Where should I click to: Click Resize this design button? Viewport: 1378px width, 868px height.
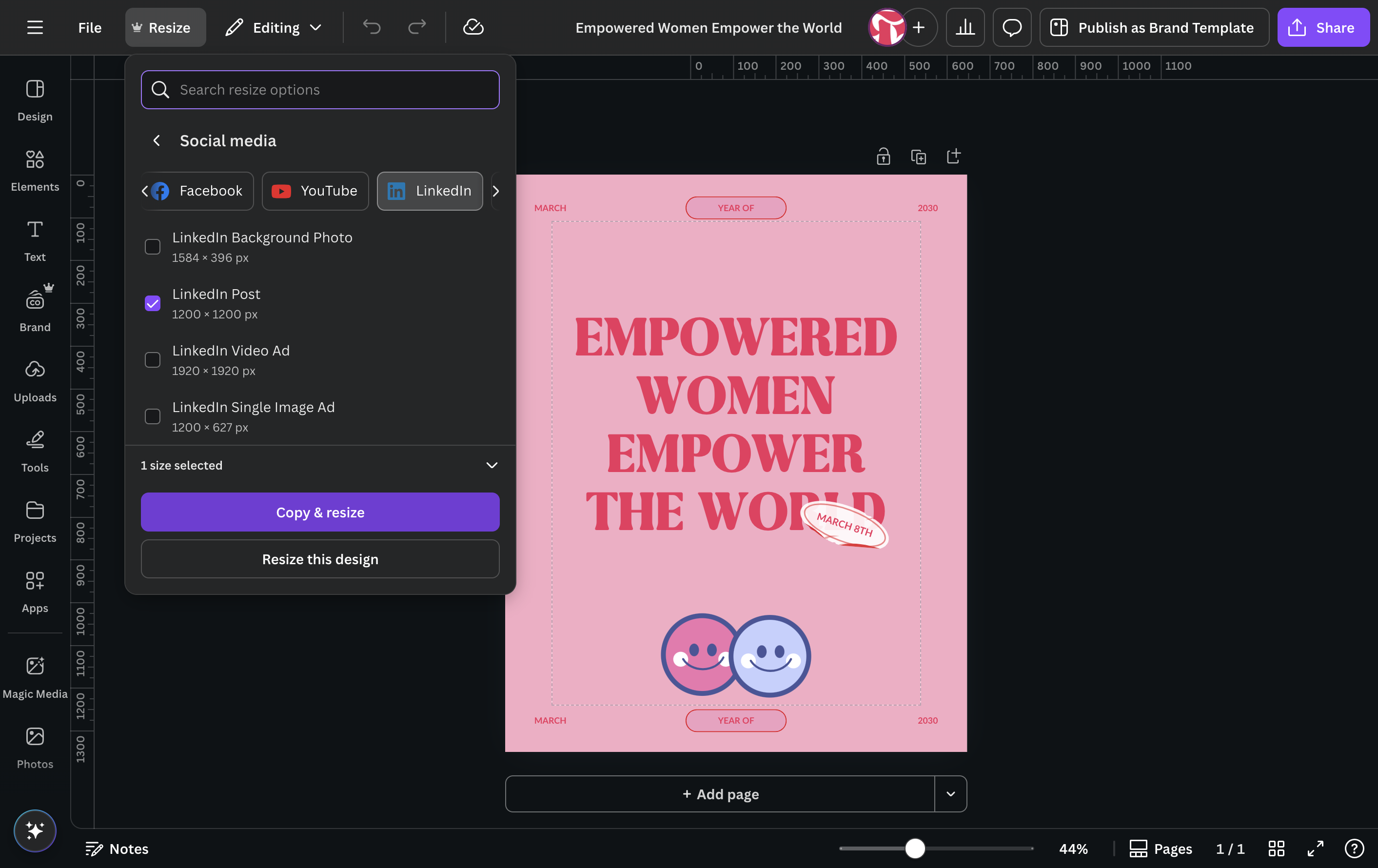coord(320,559)
